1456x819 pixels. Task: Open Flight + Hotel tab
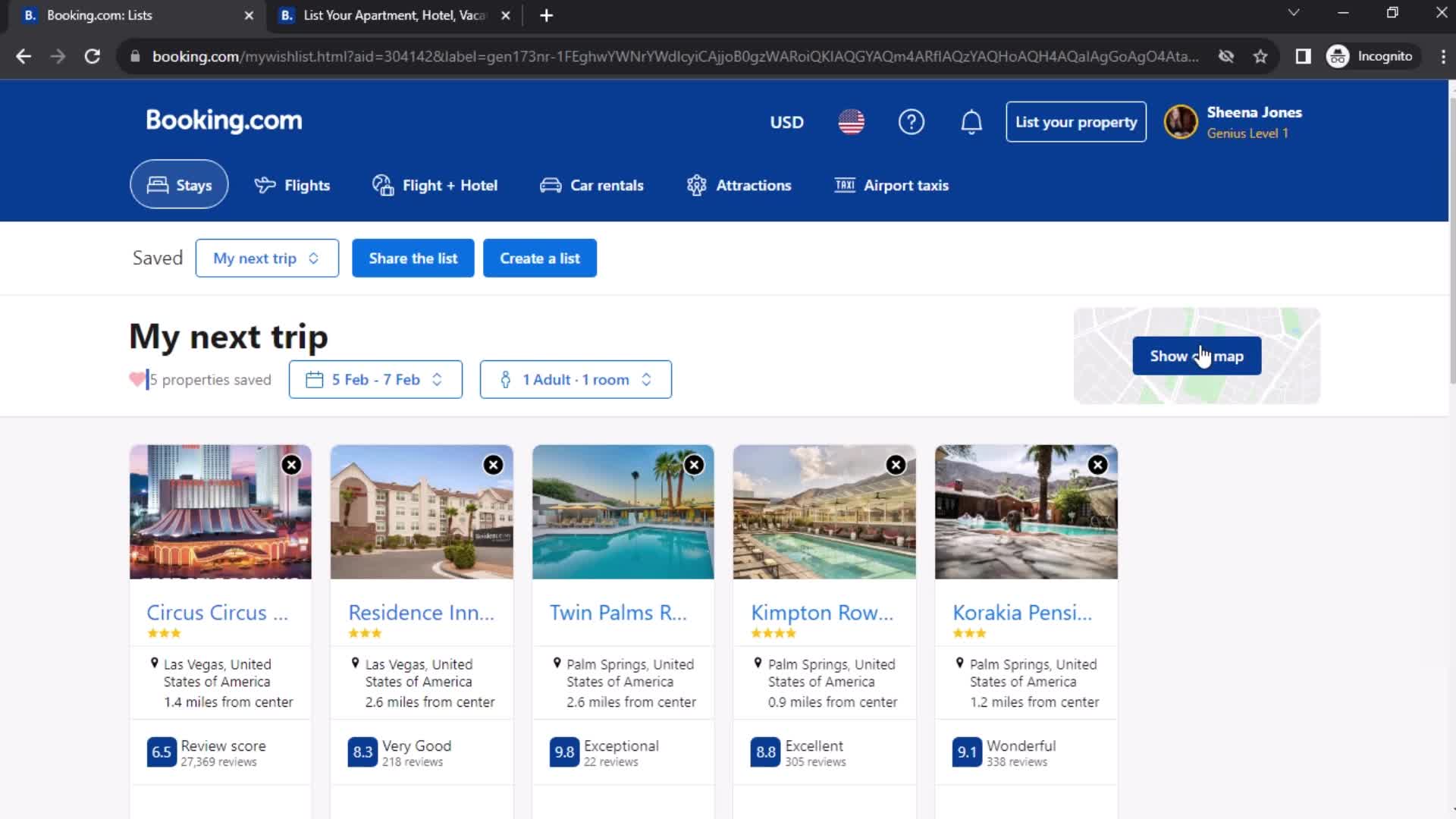click(x=435, y=185)
